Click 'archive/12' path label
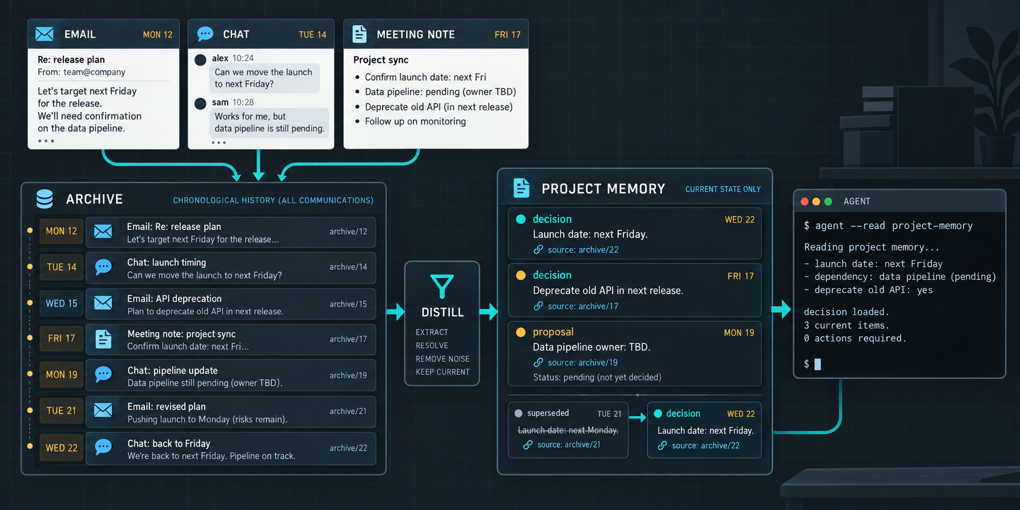This screenshot has width=1020, height=510. click(x=348, y=231)
